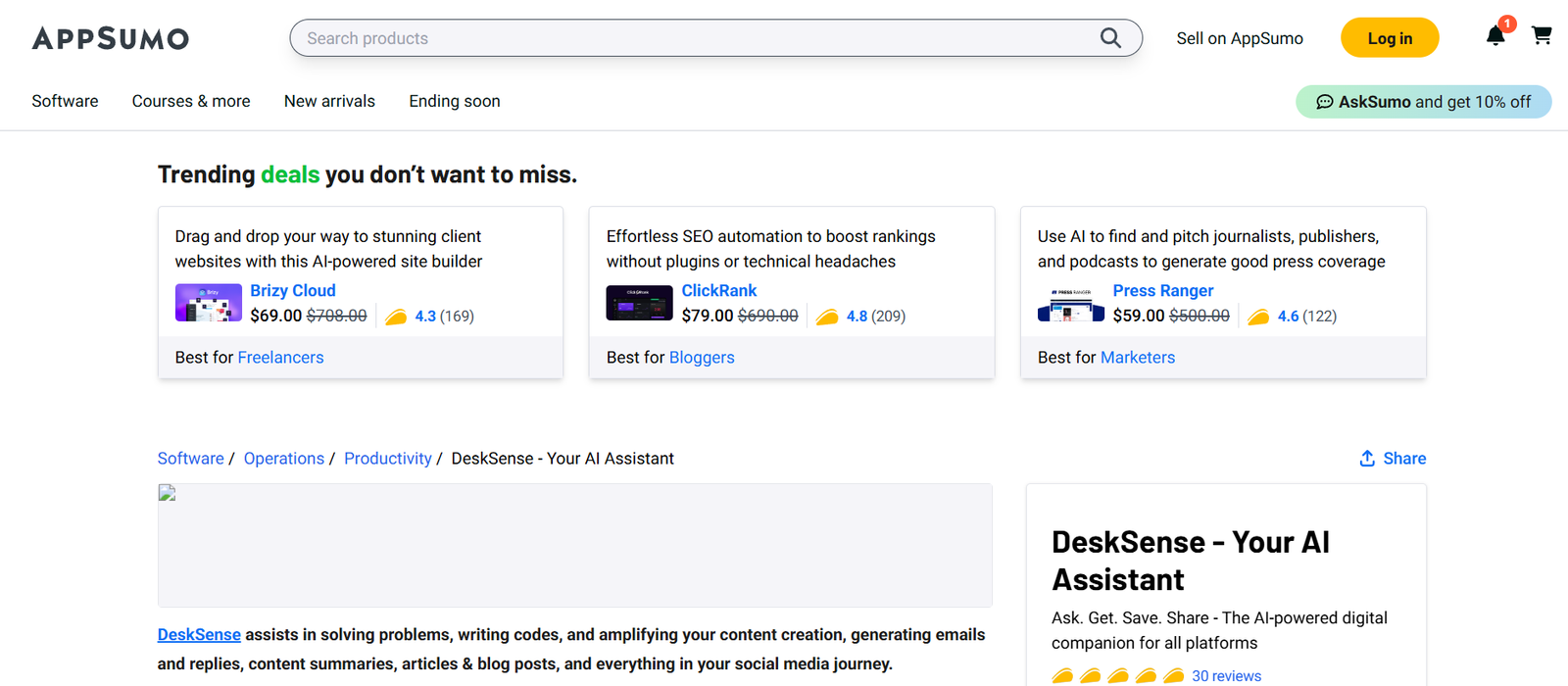Viewport: 1568px width, 686px height.
Task: Navigate to Operations breadcrumb
Action: click(283, 459)
